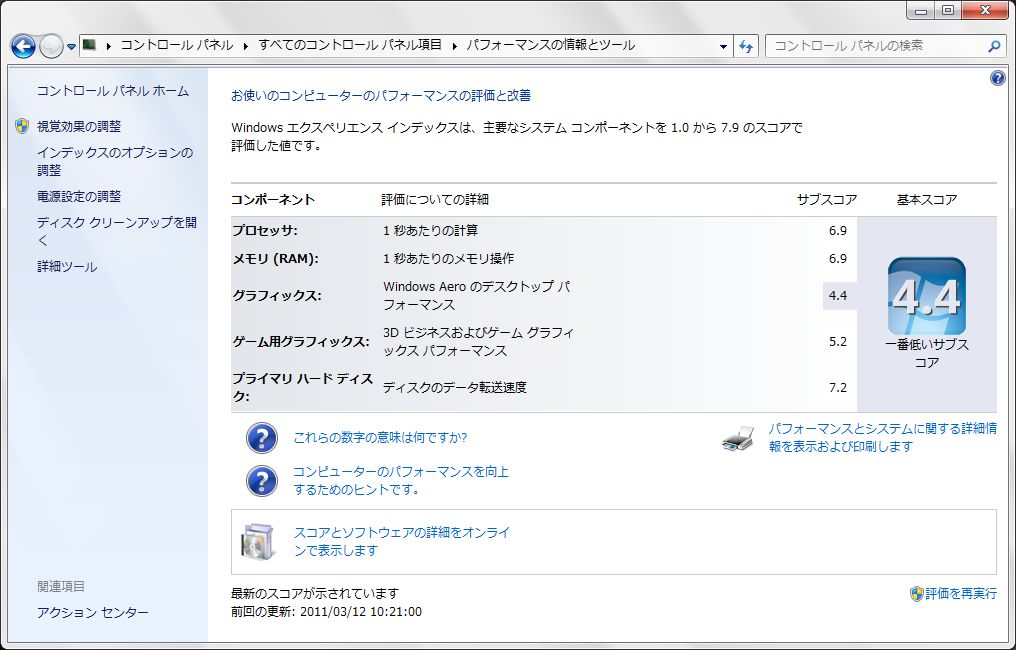Minimize the window
Screen dimensions: 1016x650
[921, 10]
